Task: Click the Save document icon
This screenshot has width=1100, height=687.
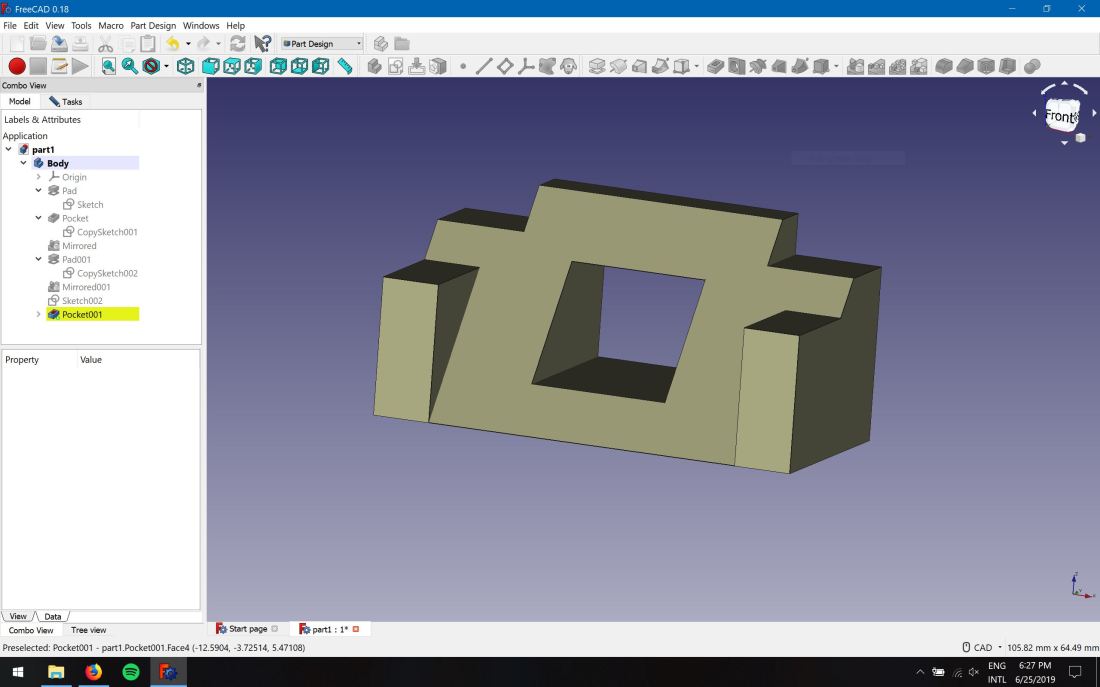Action: coord(59,44)
